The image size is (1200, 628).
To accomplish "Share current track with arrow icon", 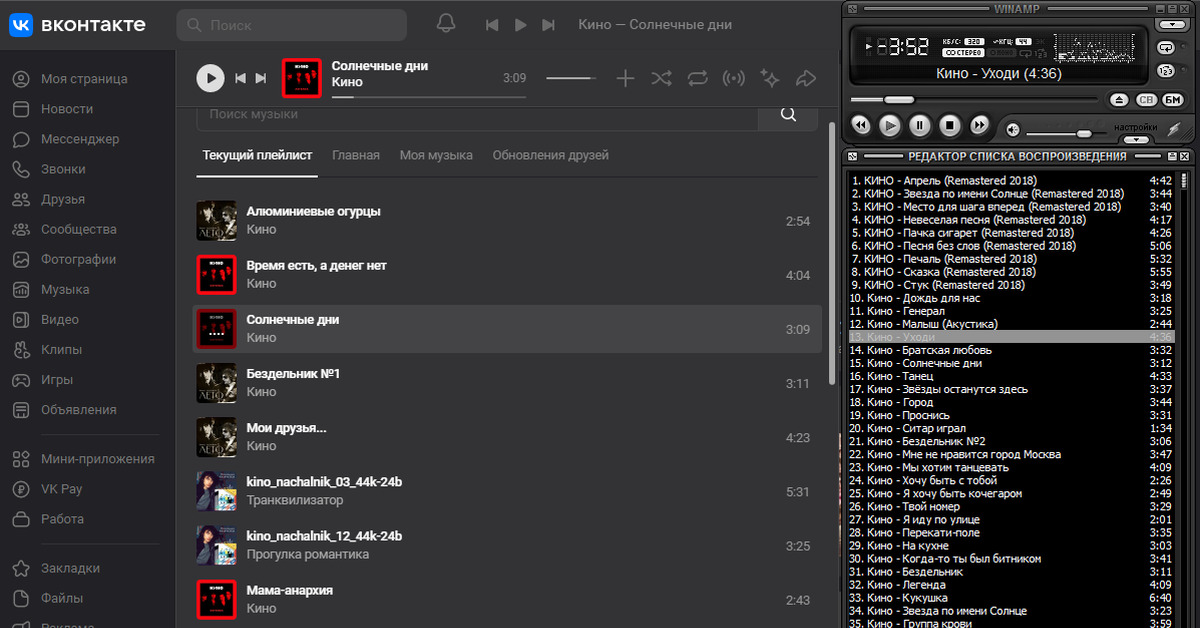I will 805,78.
